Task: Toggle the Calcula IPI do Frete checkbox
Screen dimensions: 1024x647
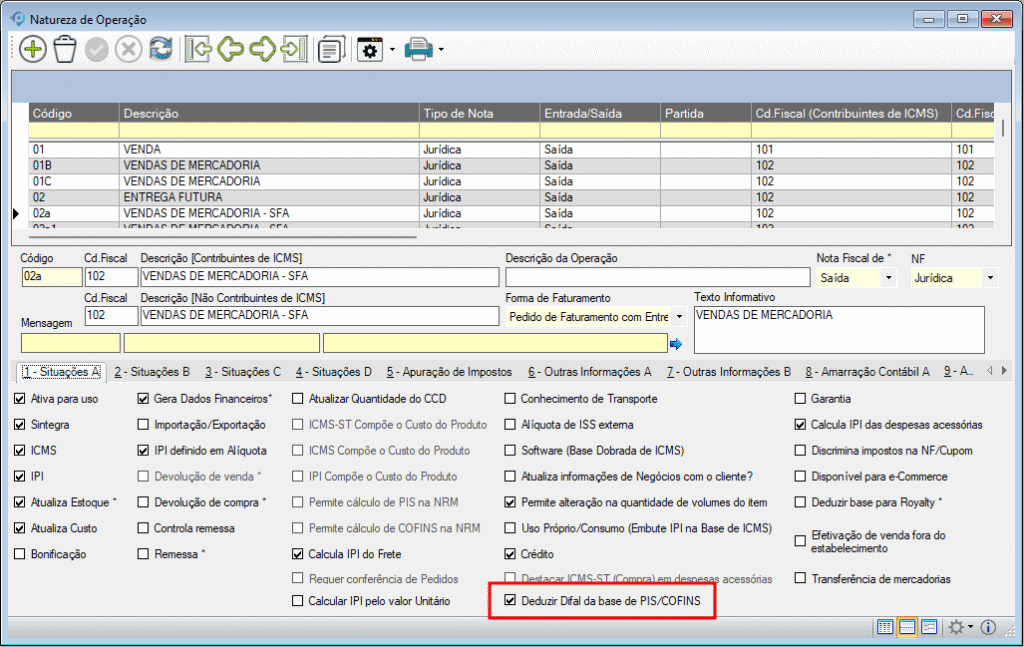Action: coord(298,554)
